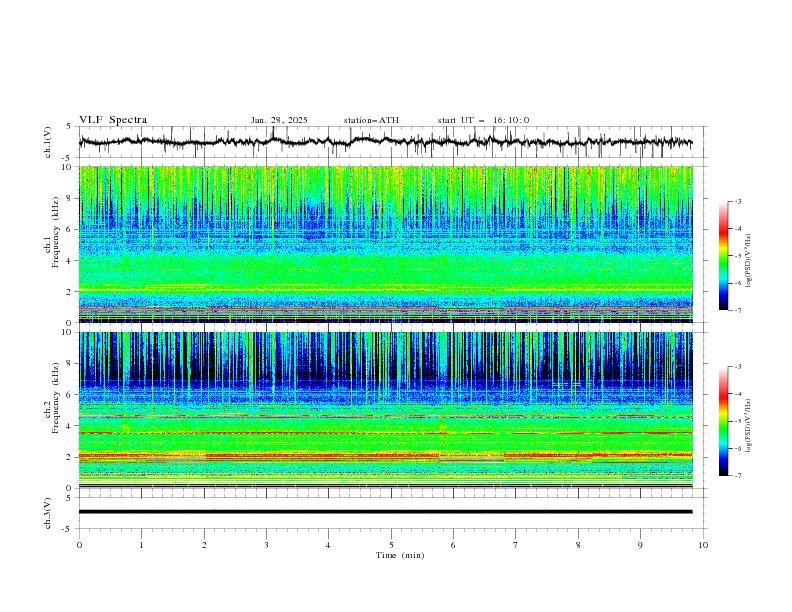The image size is (792, 612).
Task: Click the "8" tick on the time axis
Action: tap(578, 545)
